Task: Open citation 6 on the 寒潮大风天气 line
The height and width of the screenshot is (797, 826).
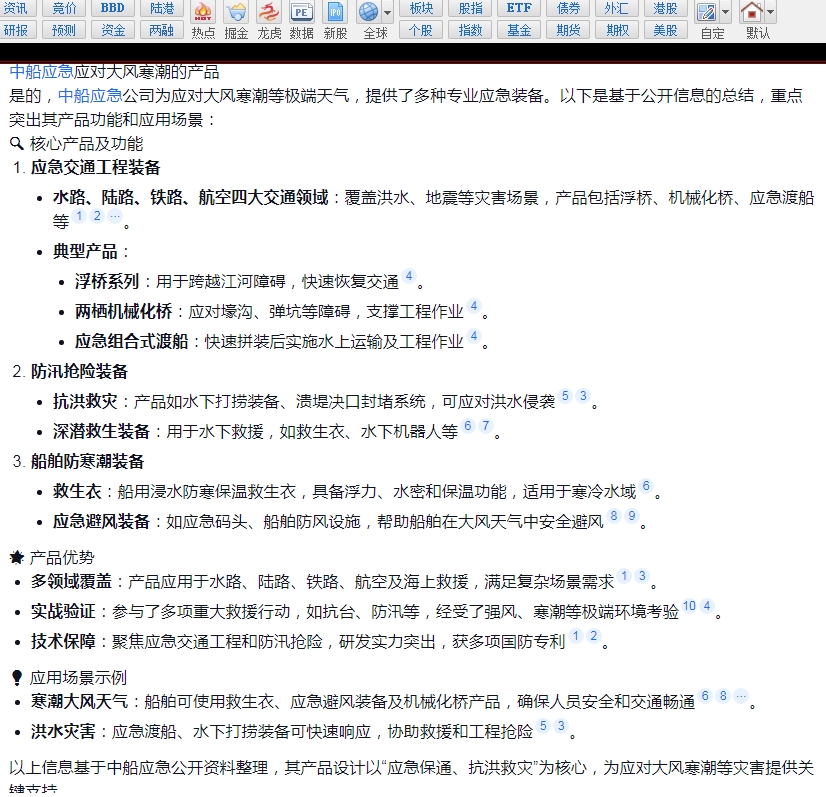Action: [x=705, y=696]
